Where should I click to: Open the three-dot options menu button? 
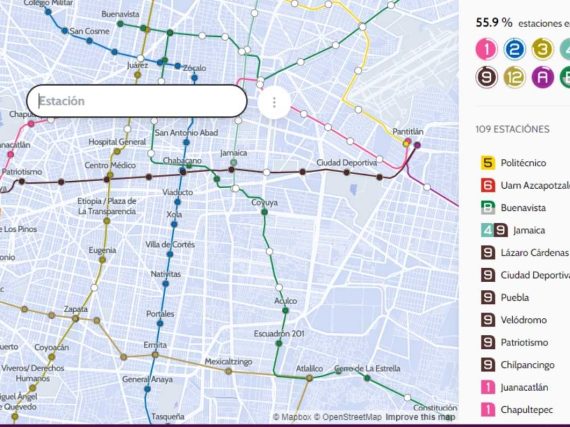274,102
